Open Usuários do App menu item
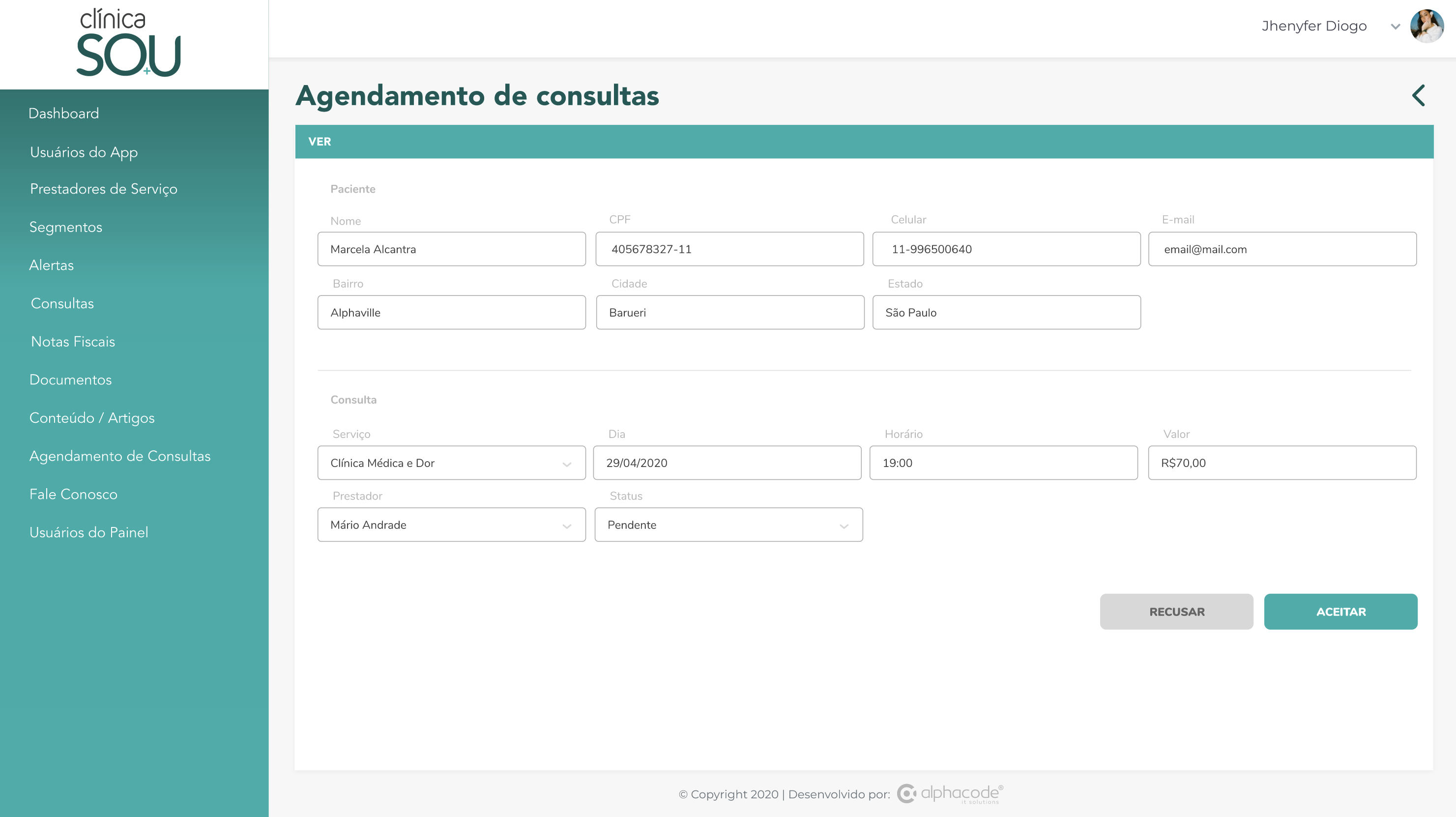Image resolution: width=1456 pixels, height=817 pixels. (x=84, y=152)
